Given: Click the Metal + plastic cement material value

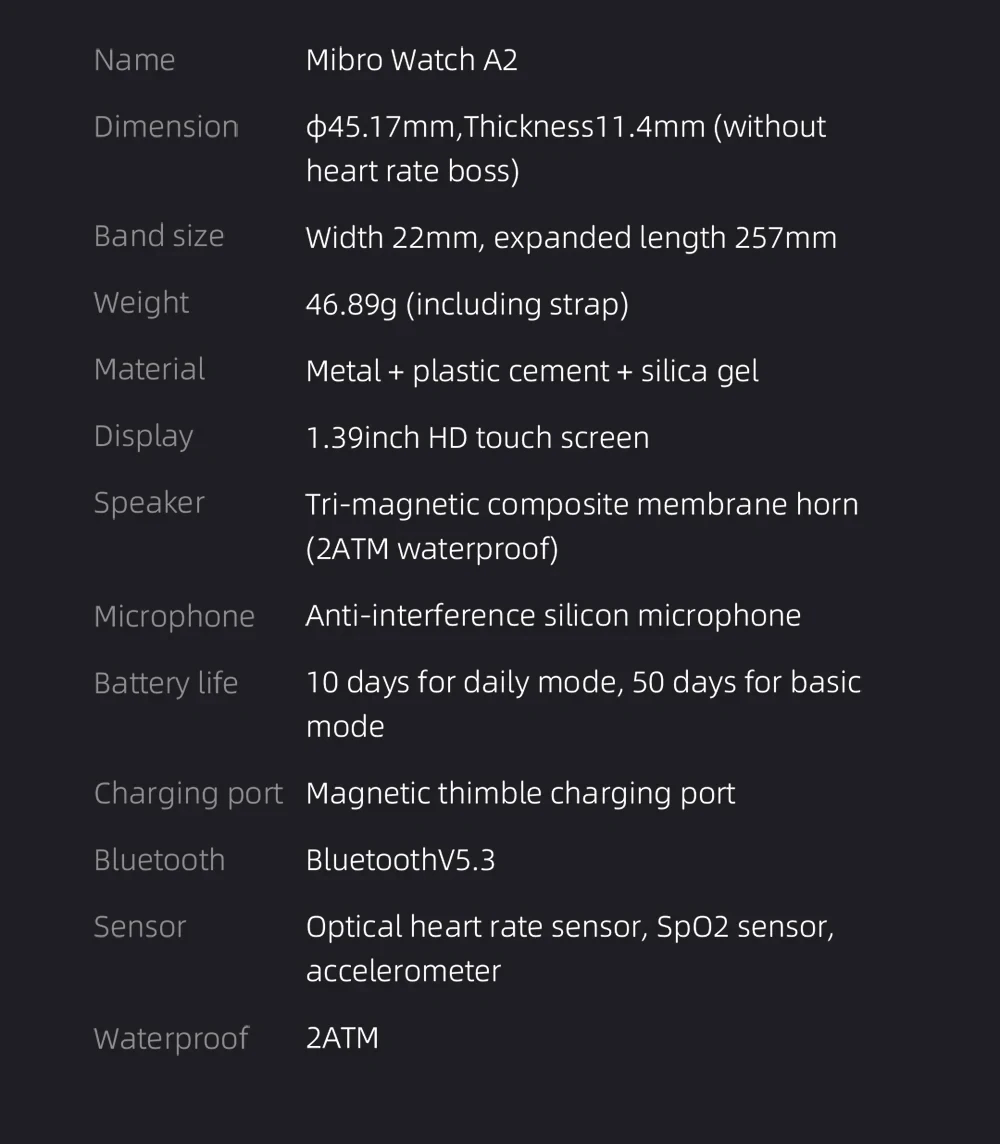Looking at the screenshot, I should pos(532,371).
